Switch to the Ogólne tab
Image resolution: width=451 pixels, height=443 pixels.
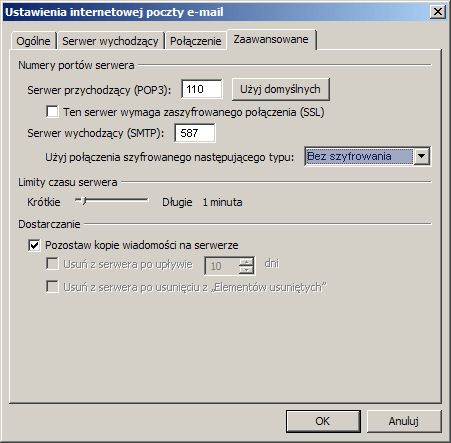pyautogui.click(x=33, y=41)
